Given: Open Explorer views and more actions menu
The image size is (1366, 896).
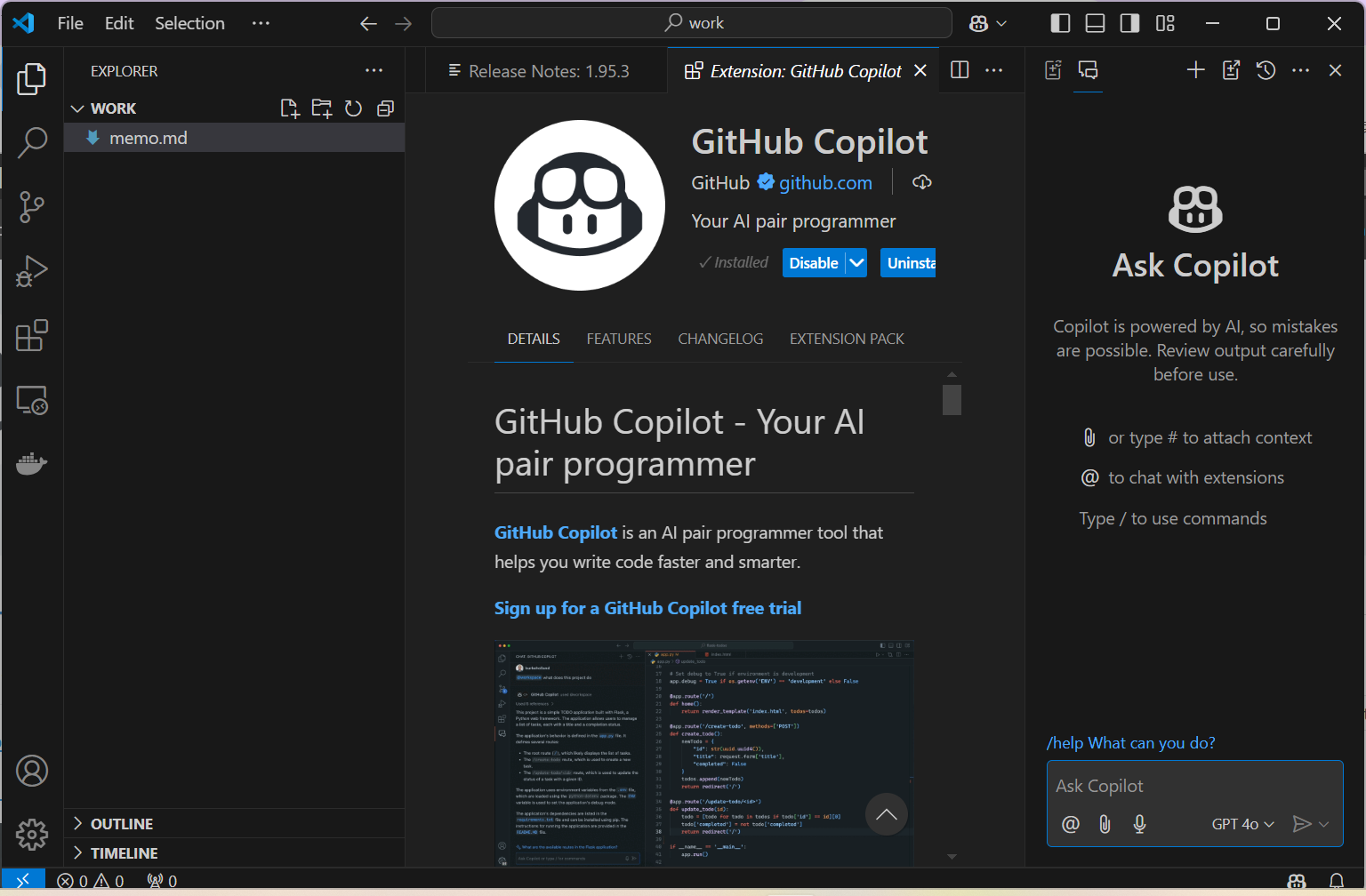Looking at the screenshot, I should click(374, 71).
